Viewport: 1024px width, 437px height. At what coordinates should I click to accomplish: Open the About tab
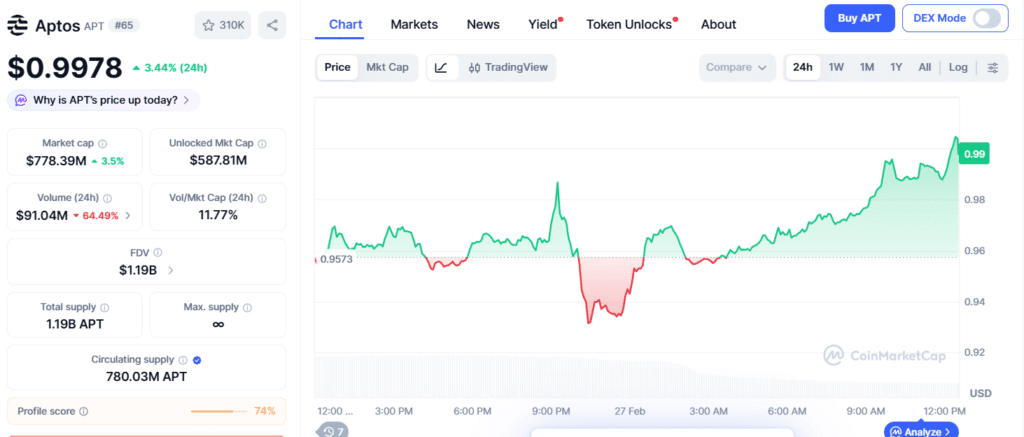[x=718, y=24]
